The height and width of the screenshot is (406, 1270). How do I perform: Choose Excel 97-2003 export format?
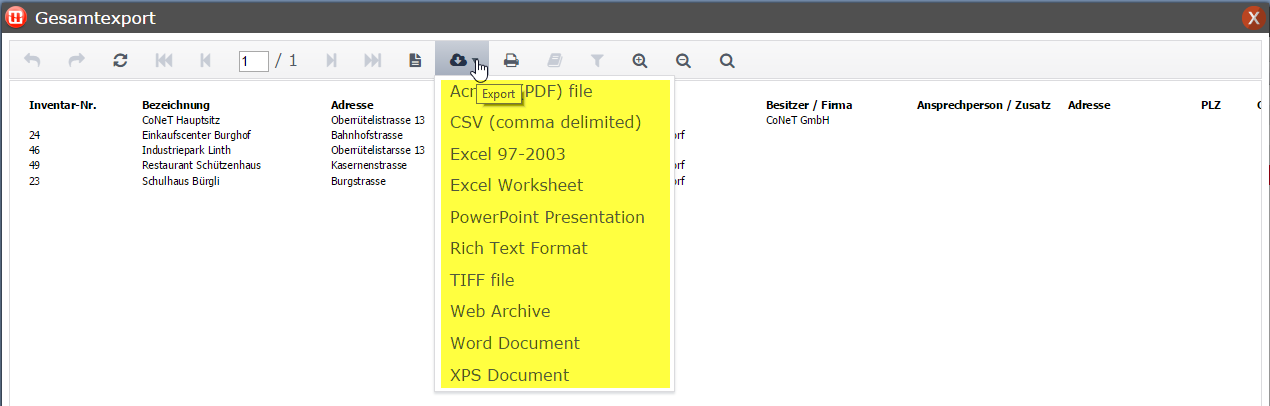tap(556, 154)
